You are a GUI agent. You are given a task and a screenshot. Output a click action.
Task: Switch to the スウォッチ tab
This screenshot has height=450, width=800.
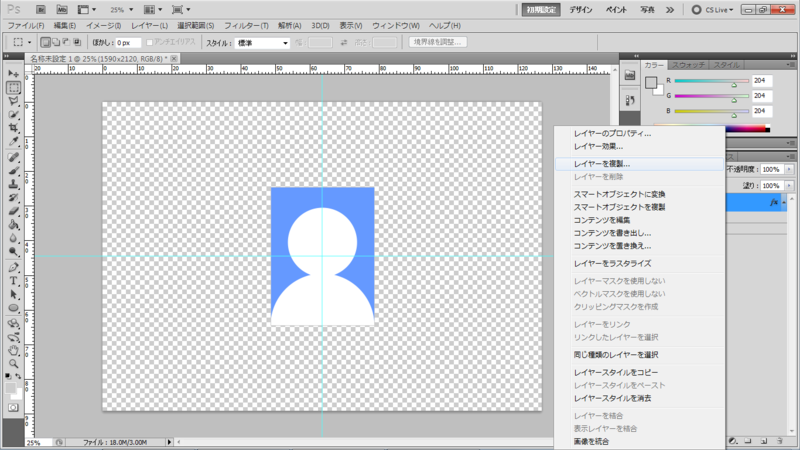tap(688, 65)
